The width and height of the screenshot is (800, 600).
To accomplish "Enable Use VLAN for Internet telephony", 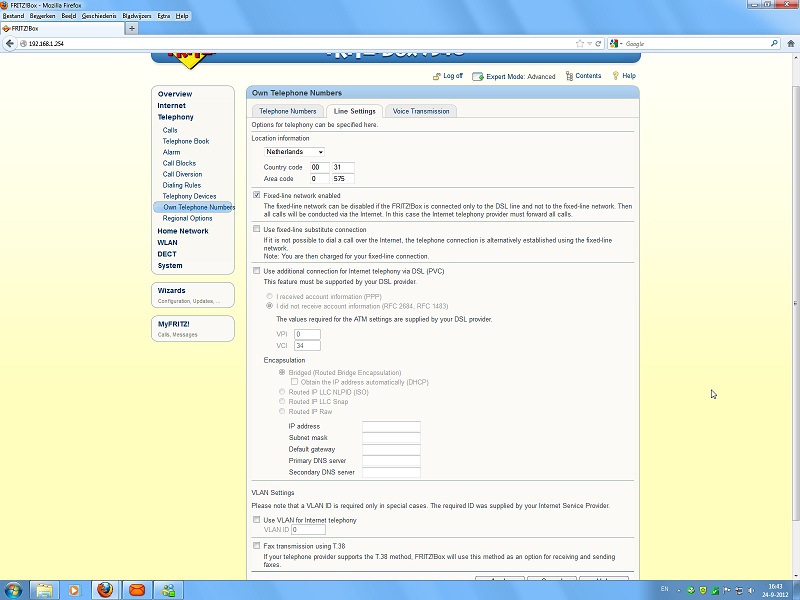I will [257, 520].
